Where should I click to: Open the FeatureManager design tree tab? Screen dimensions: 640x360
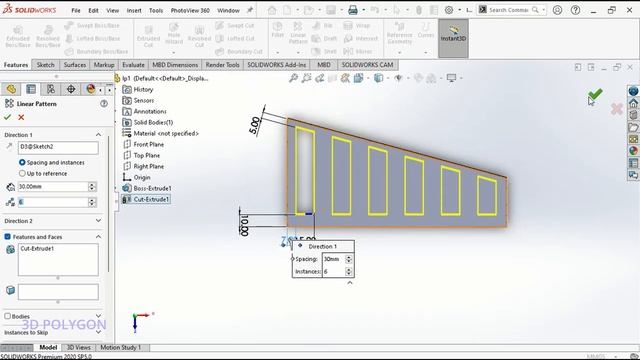[x=11, y=89]
